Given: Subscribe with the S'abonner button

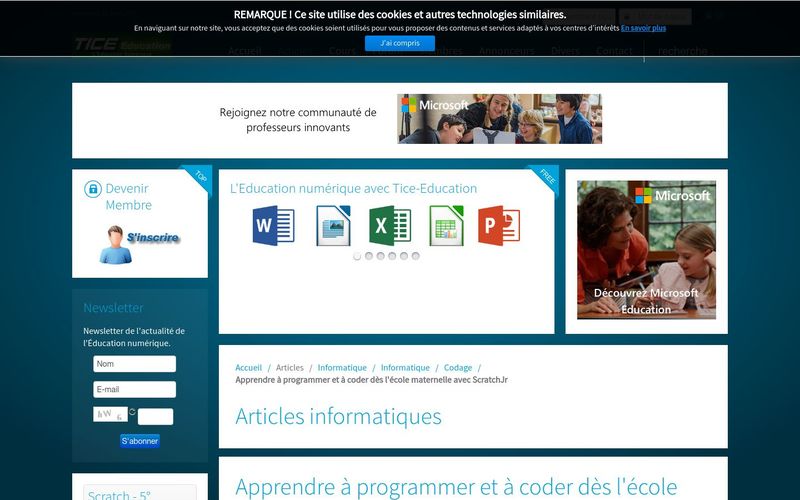Looking at the screenshot, I should [140, 441].
